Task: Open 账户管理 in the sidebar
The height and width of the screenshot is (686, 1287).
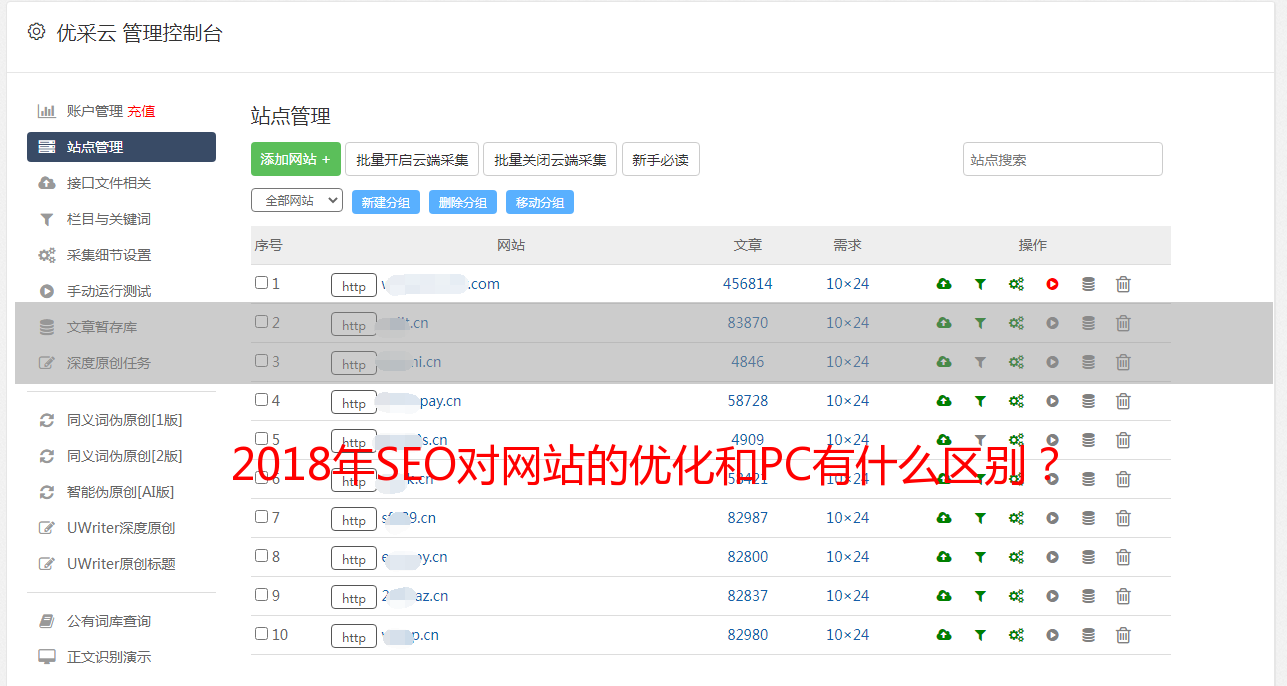Action: (x=95, y=111)
